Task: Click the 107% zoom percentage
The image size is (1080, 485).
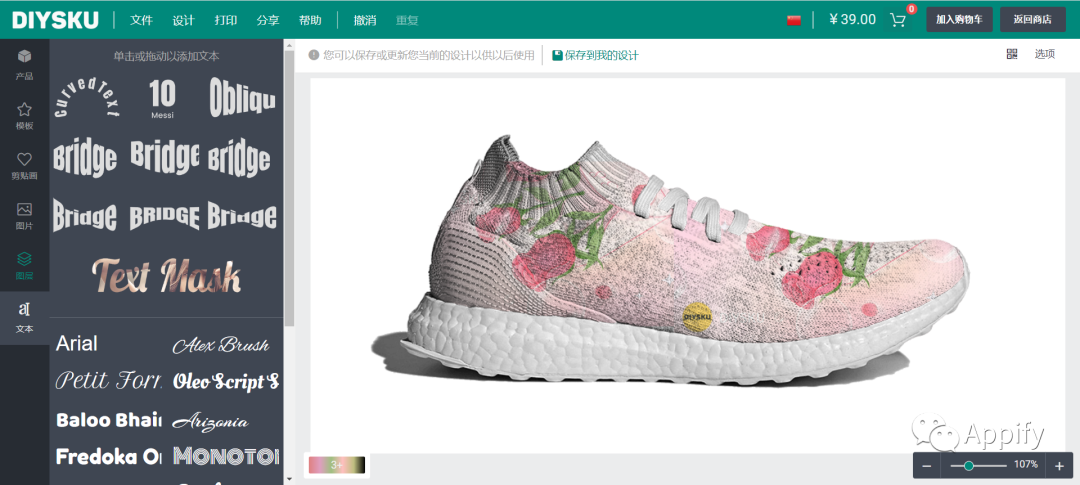Action: tap(1026, 465)
